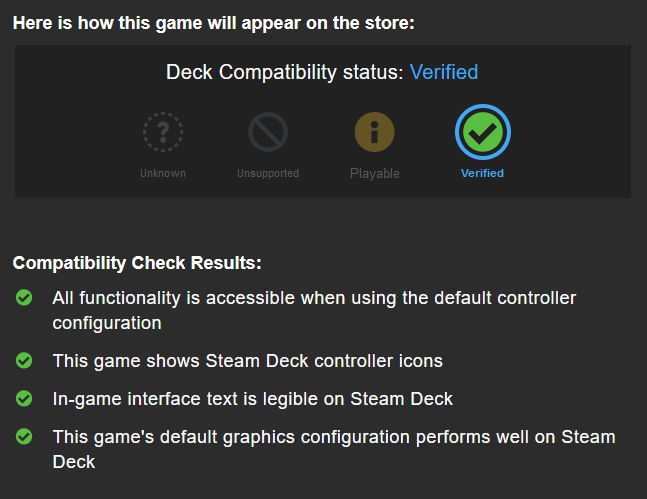Click the "Deck Compatibility status:" heading text
The width and height of the screenshot is (647, 499).
tap(285, 72)
